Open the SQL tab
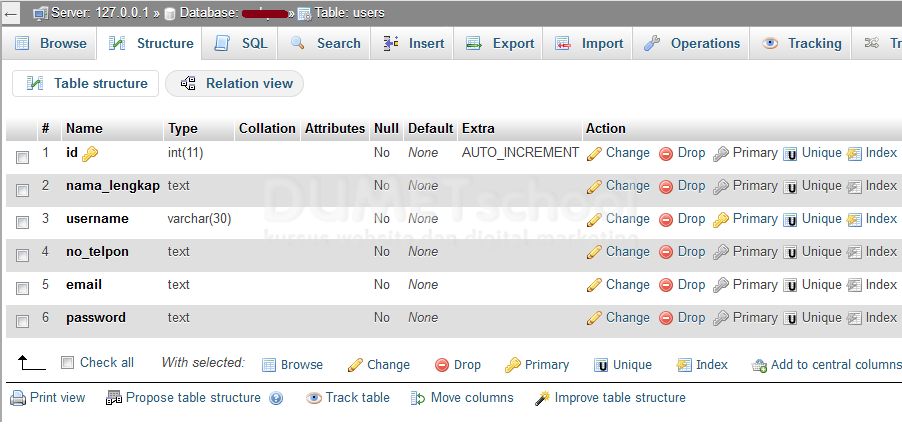 click(x=240, y=44)
